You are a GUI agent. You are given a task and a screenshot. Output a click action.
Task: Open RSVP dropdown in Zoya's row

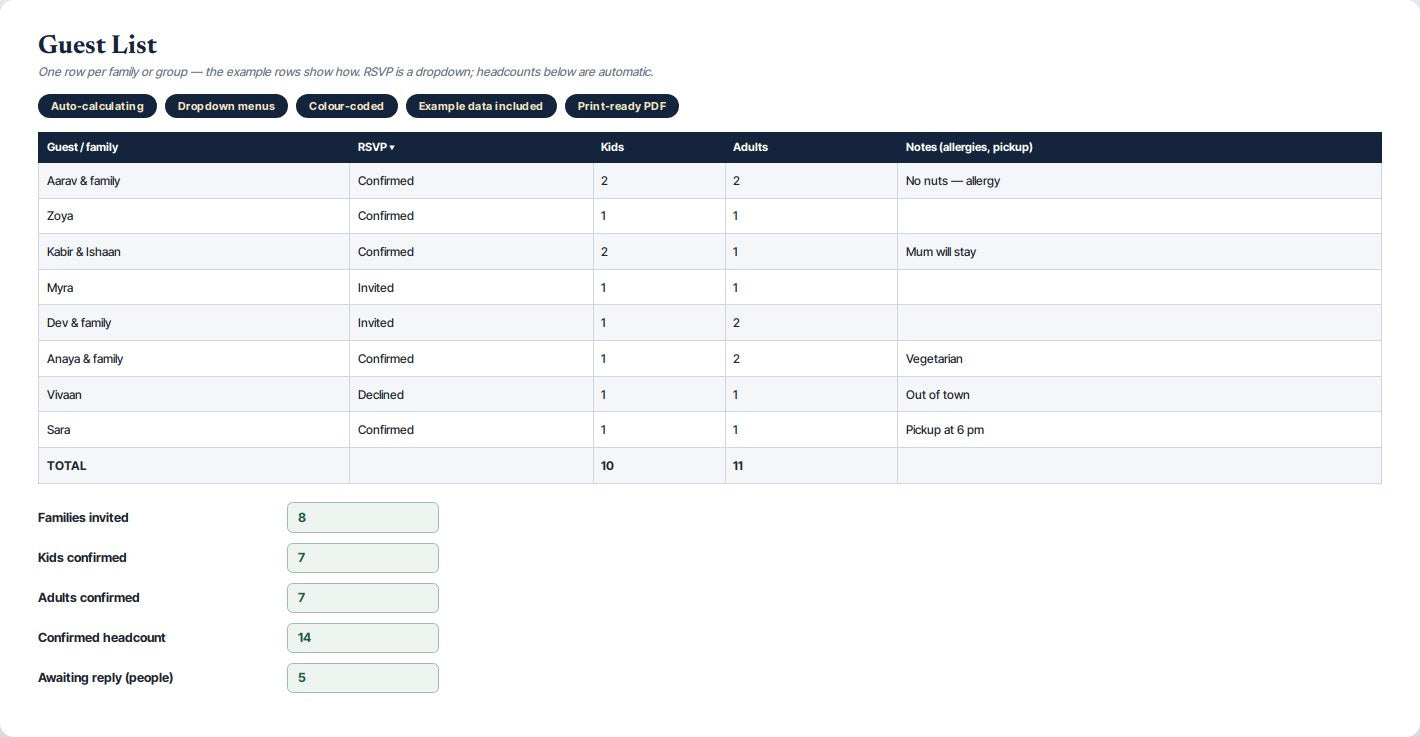471,216
